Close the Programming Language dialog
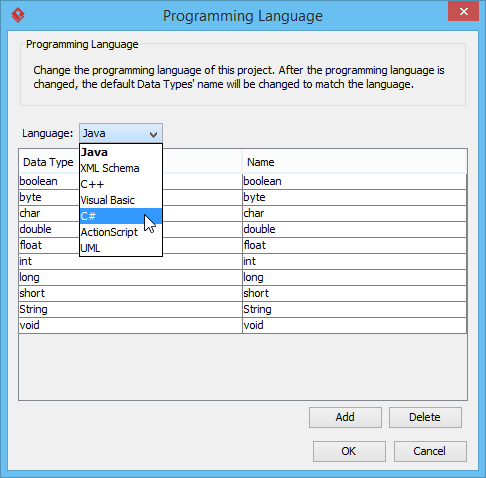Image resolution: width=486 pixels, height=478 pixels. [463, 12]
